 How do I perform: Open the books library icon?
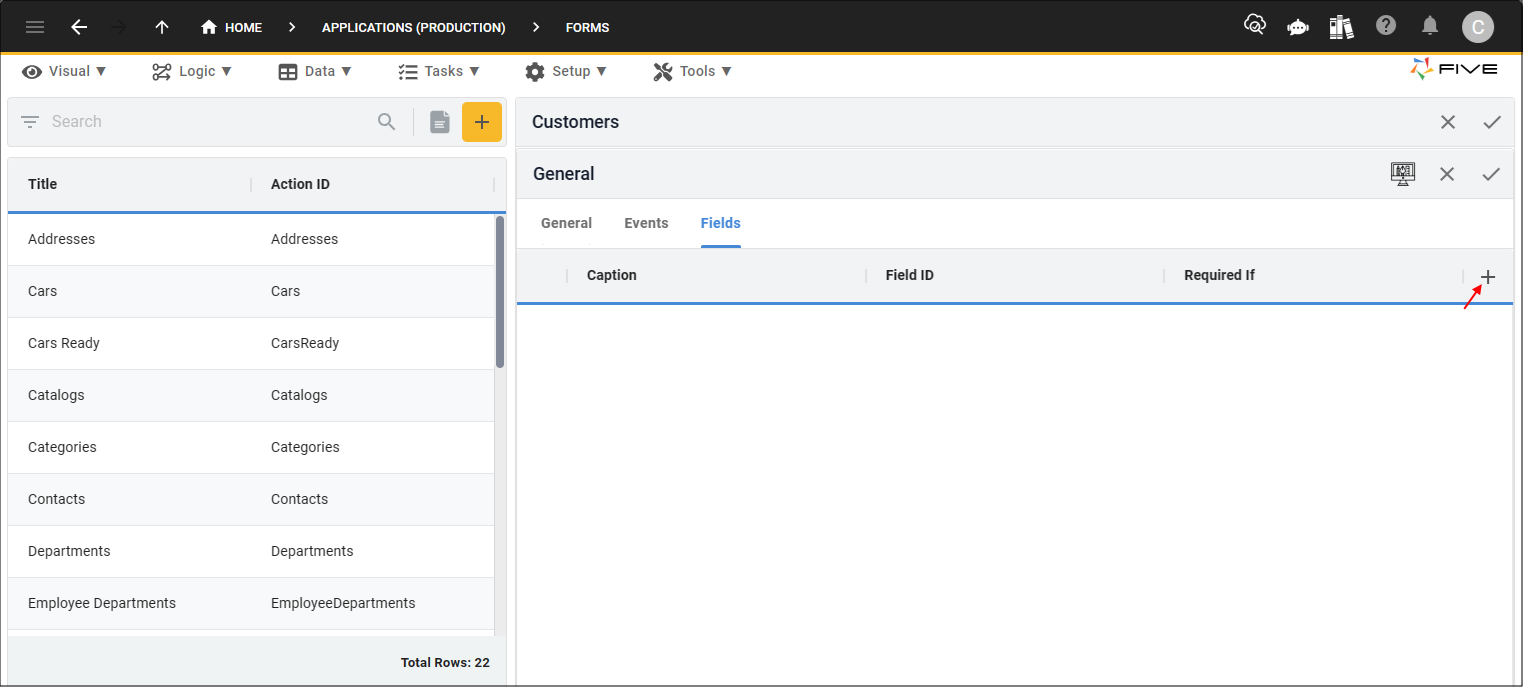click(1341, 27)
